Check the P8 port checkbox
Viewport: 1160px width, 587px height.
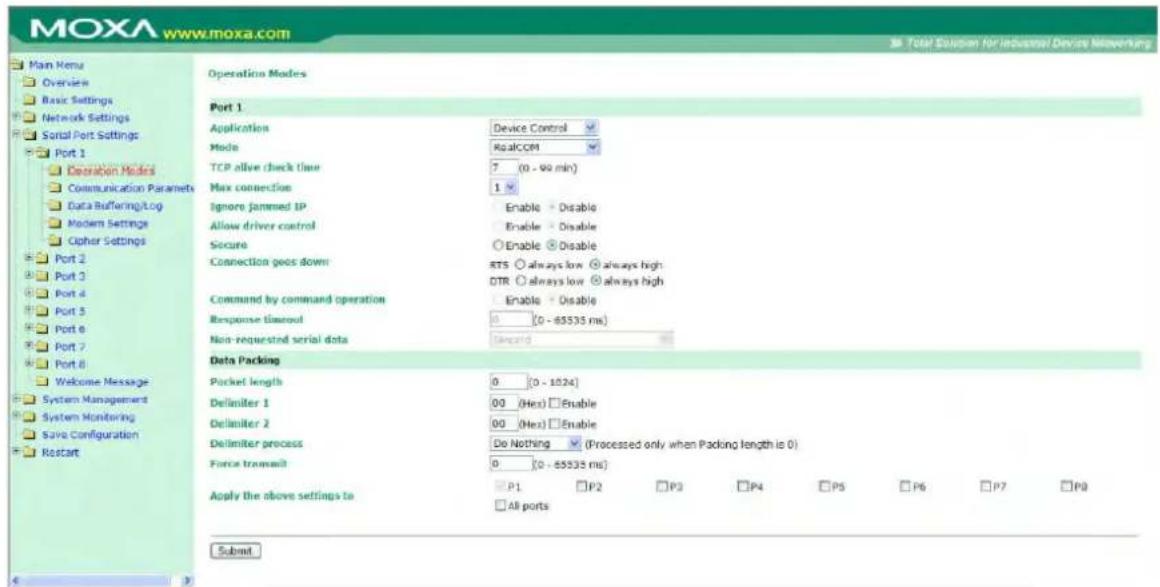(x=1066, y=486)
